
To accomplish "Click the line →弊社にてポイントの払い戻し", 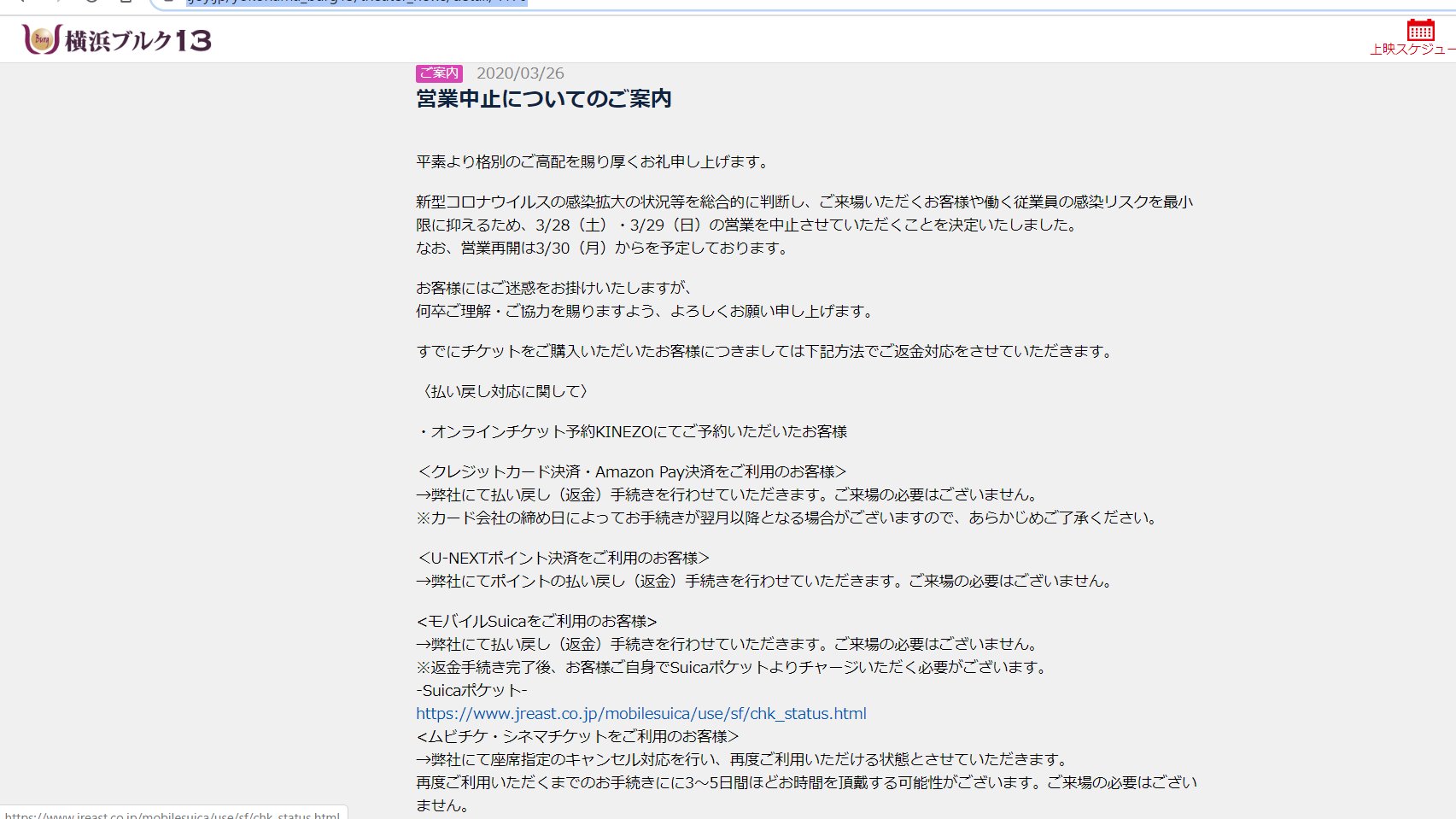I will click(766, 581).
